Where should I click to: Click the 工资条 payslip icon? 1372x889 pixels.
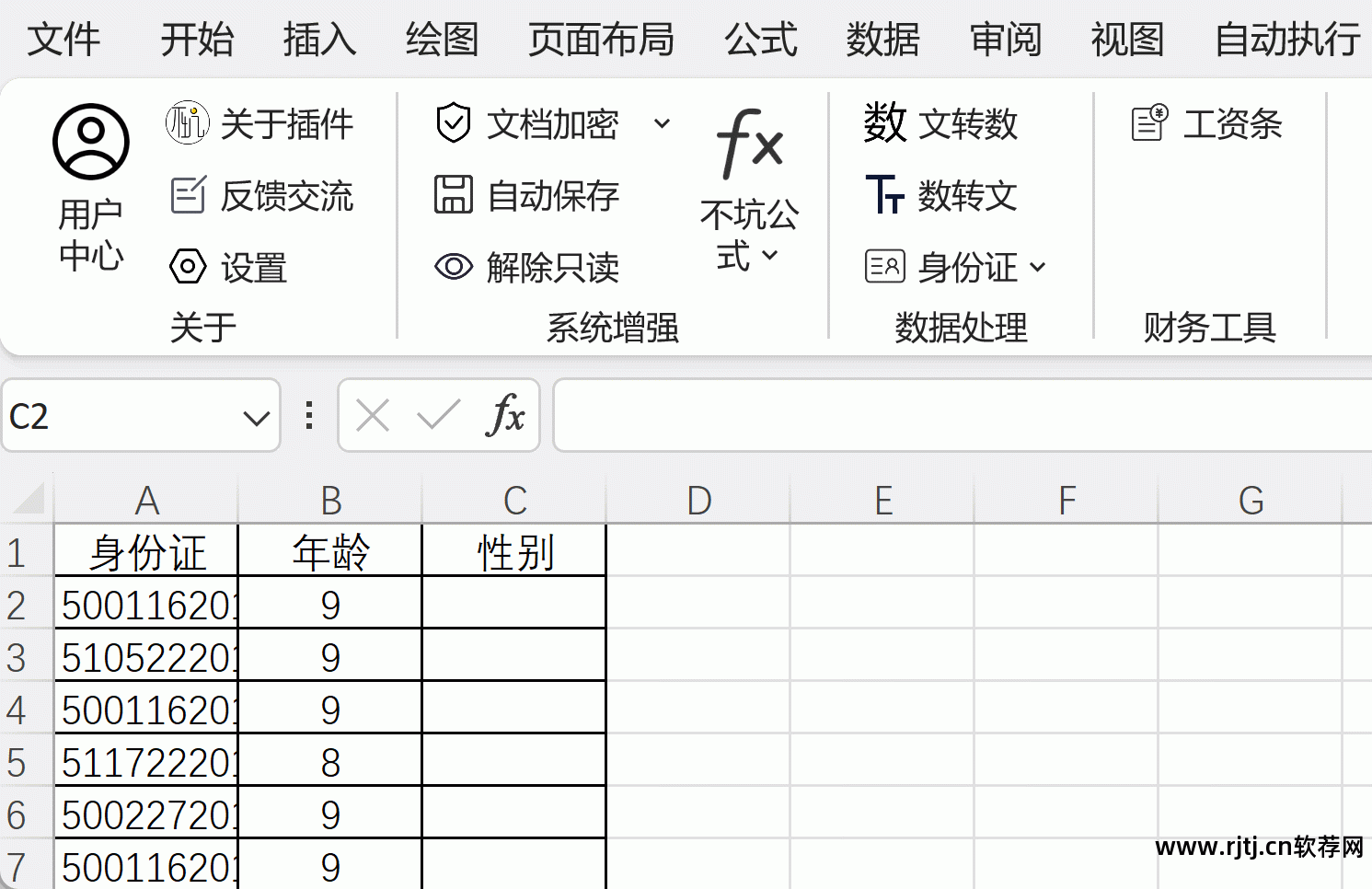click(x=1149, y=122)
